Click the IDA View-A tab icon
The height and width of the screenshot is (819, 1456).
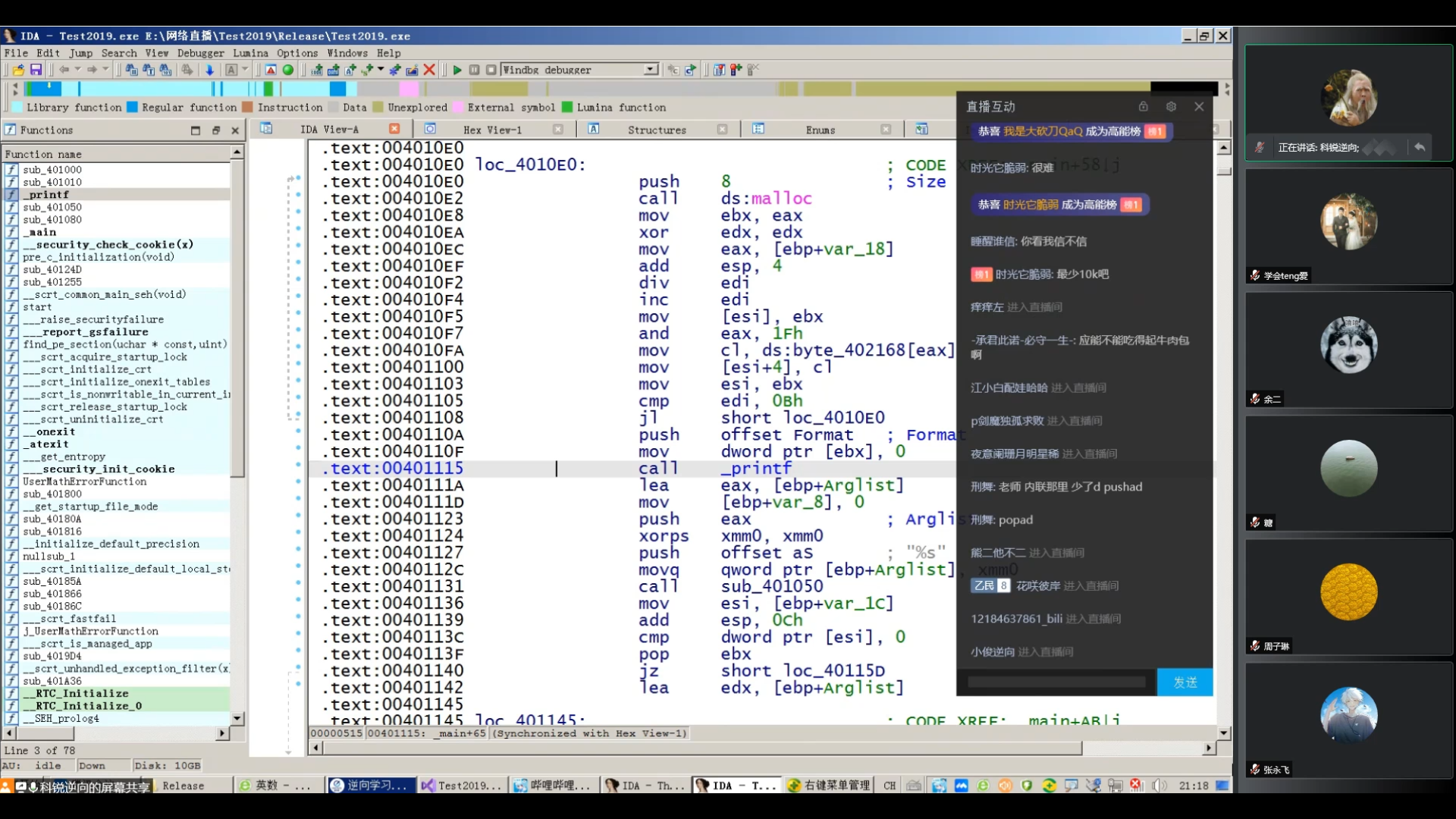point(266,129)
